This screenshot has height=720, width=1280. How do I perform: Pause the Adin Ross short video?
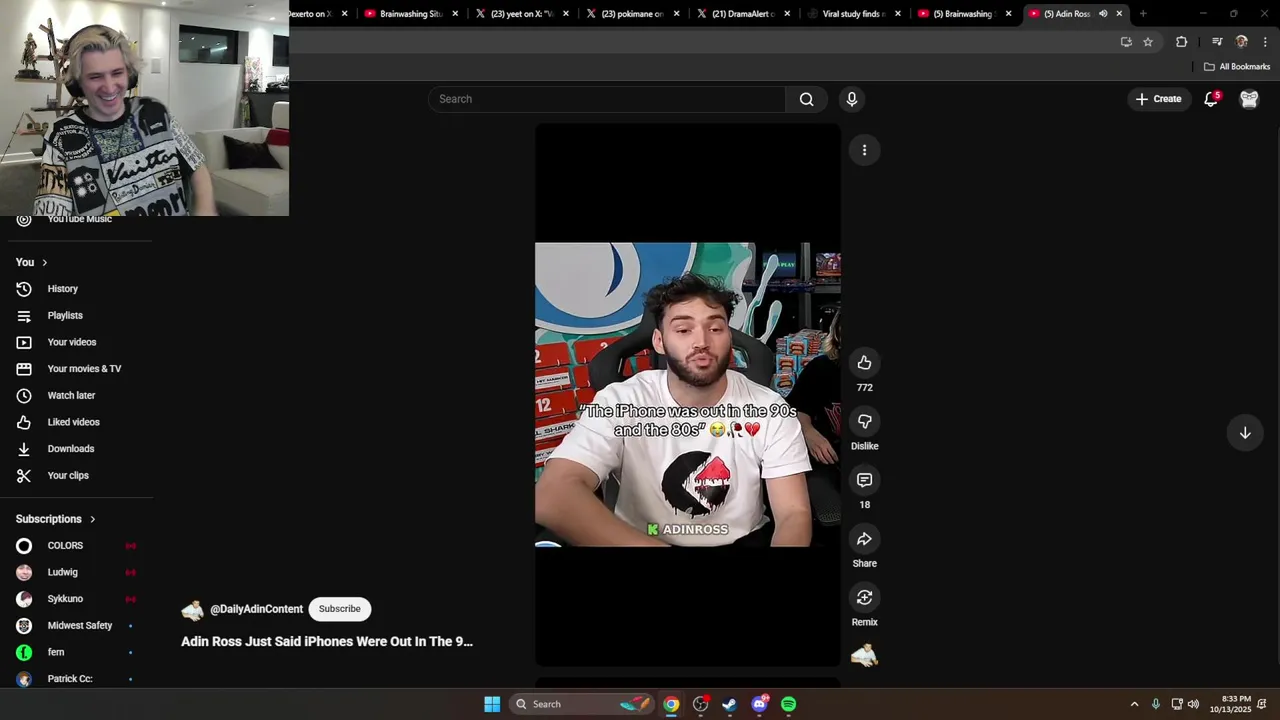[x=687, y=394]
